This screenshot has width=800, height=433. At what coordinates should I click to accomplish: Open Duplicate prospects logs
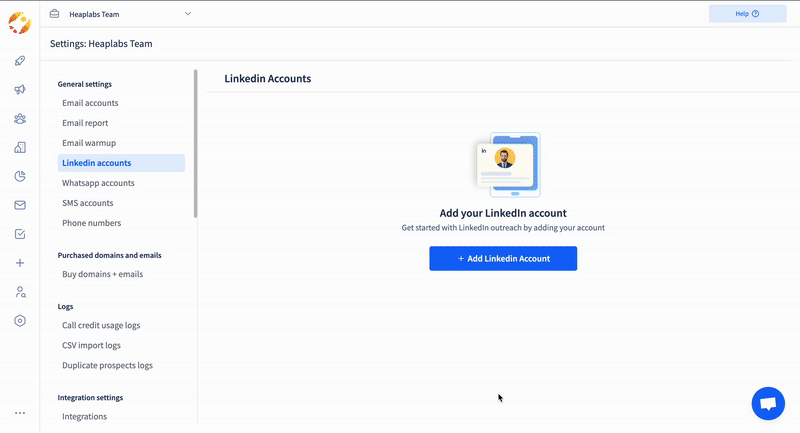(108, 365)
